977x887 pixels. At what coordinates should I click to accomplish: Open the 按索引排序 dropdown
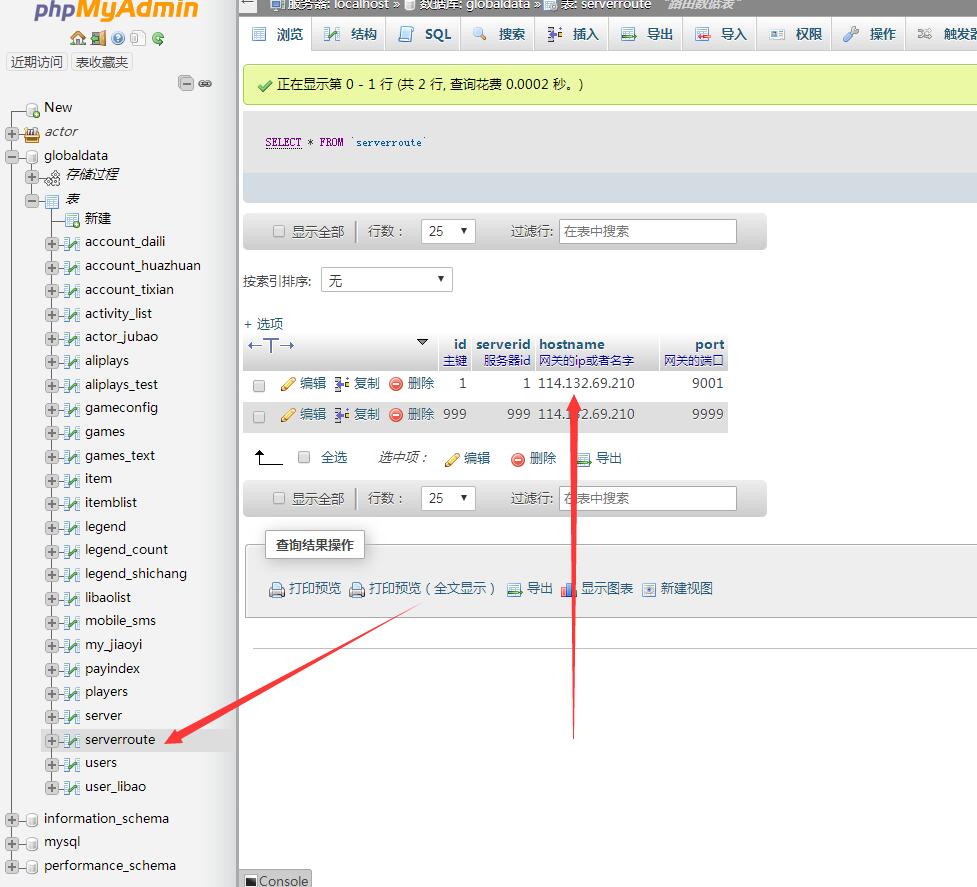(x=386, y=281)
